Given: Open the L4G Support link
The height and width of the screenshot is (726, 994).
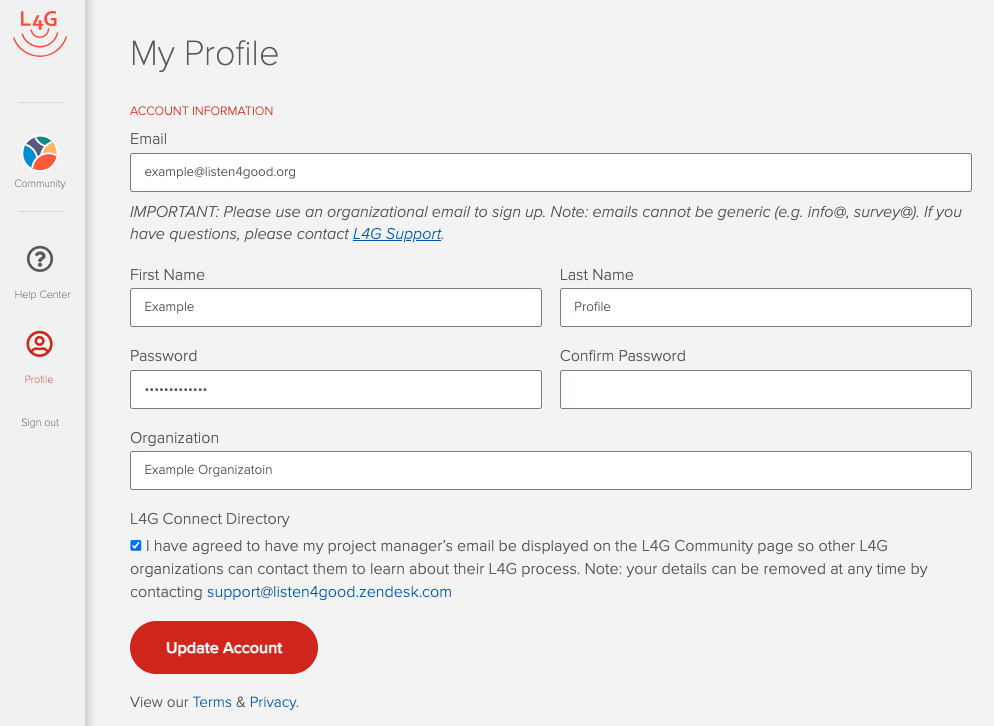Looking at the screenshot, I should coord(396,233).
